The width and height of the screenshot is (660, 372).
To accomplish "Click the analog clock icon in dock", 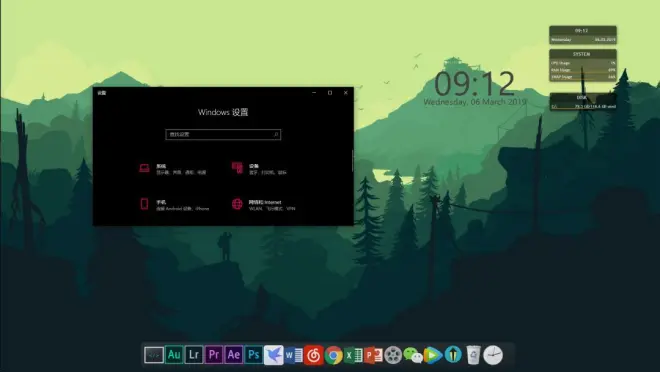I will click(493, 355).
